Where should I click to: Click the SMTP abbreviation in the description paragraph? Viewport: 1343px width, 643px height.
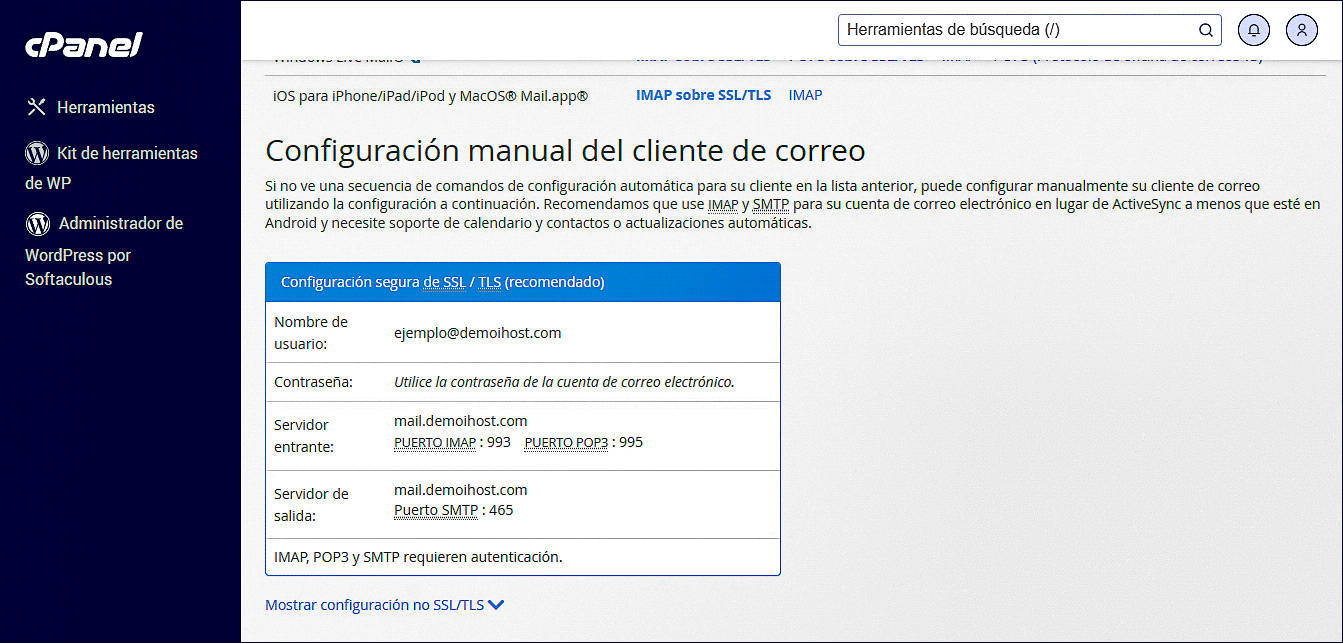(x=770, y=205)
